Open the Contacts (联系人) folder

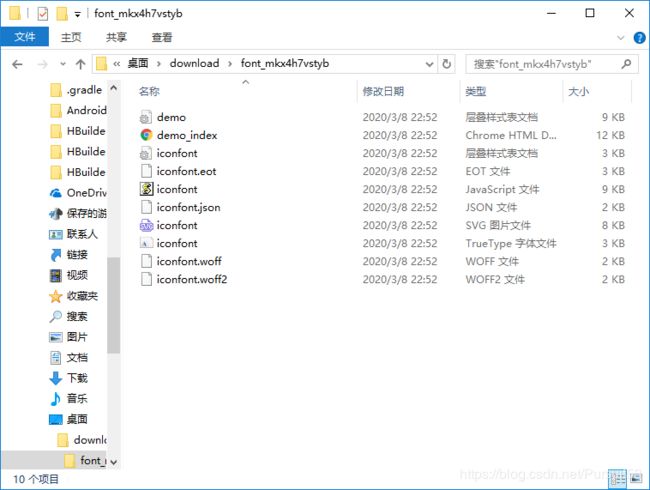pyautogui.click(x=73, y=234)
